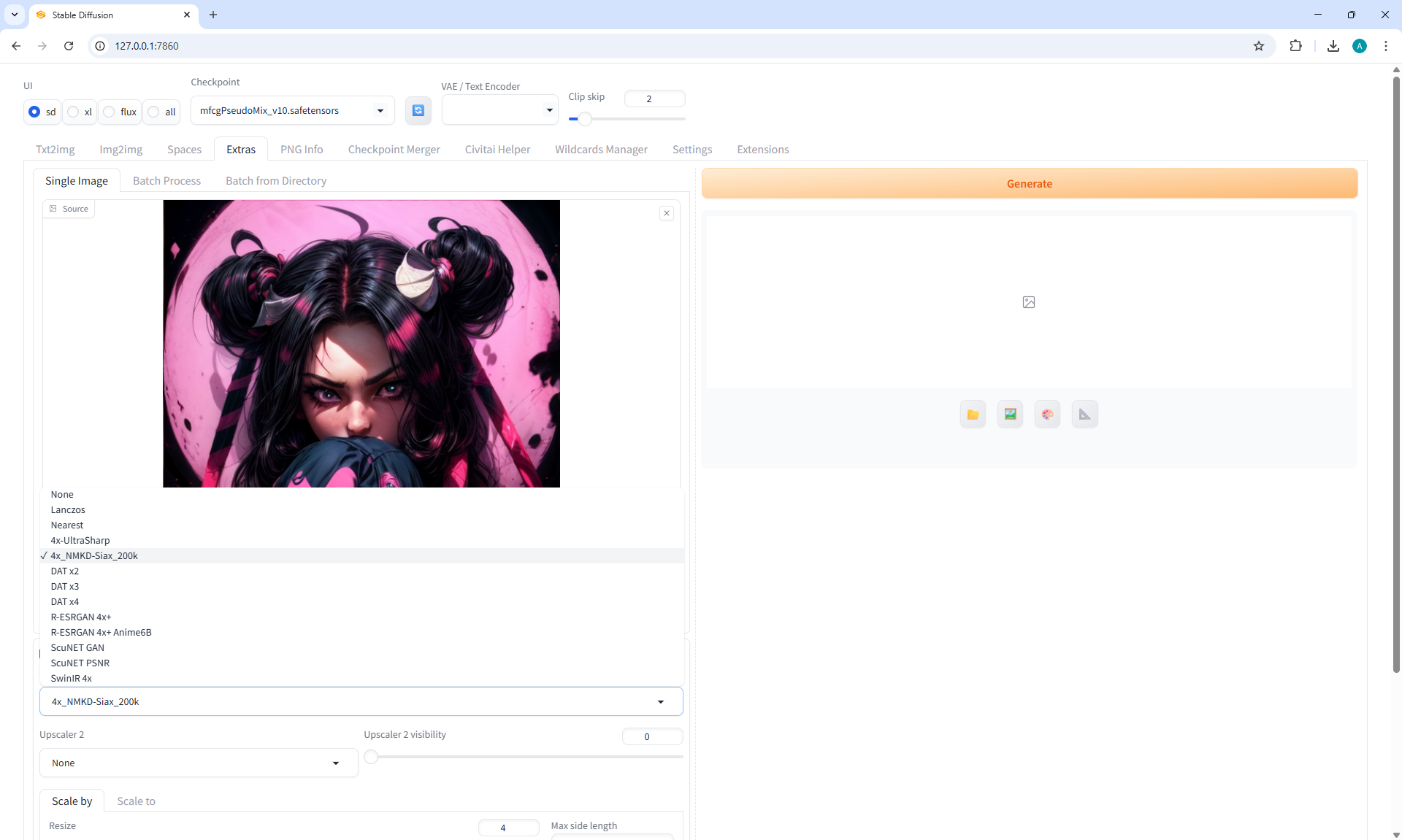This screenshot has height=840, width=1402.
Task: Send result to img2img with picture-frame icon
Action: click(x=1010, y=415)
